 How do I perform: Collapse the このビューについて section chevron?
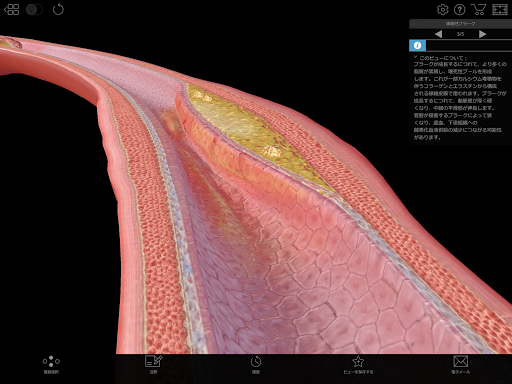(415, 57)
